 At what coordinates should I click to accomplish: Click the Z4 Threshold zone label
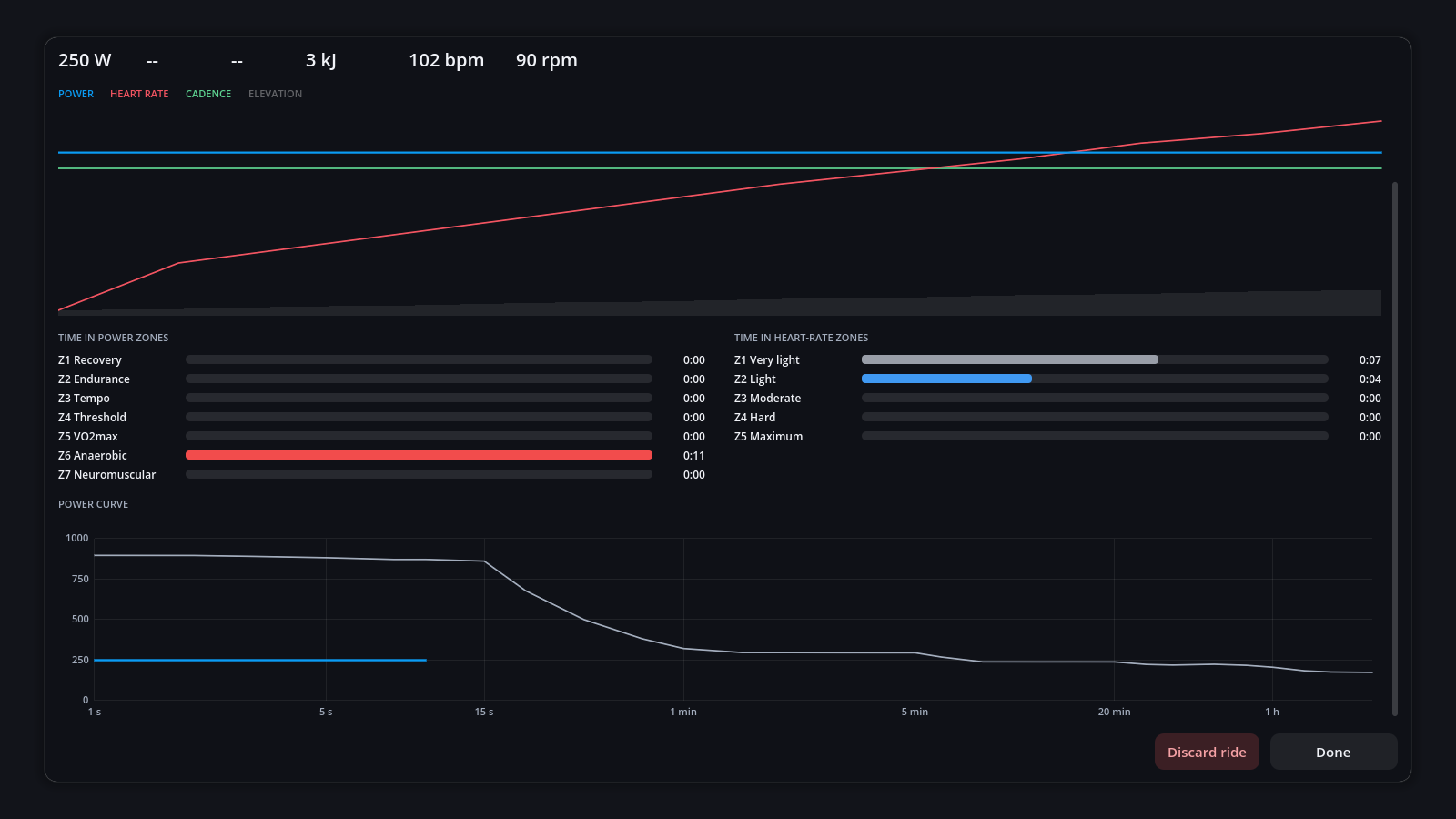click(x=92, y=418)
